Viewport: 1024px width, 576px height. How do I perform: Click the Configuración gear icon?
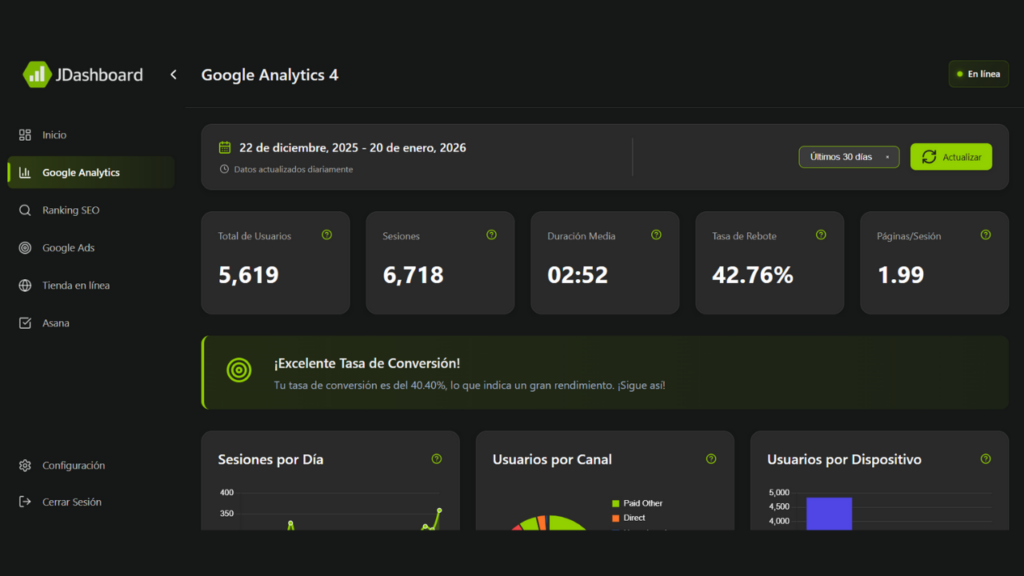(x=25, y=466)
